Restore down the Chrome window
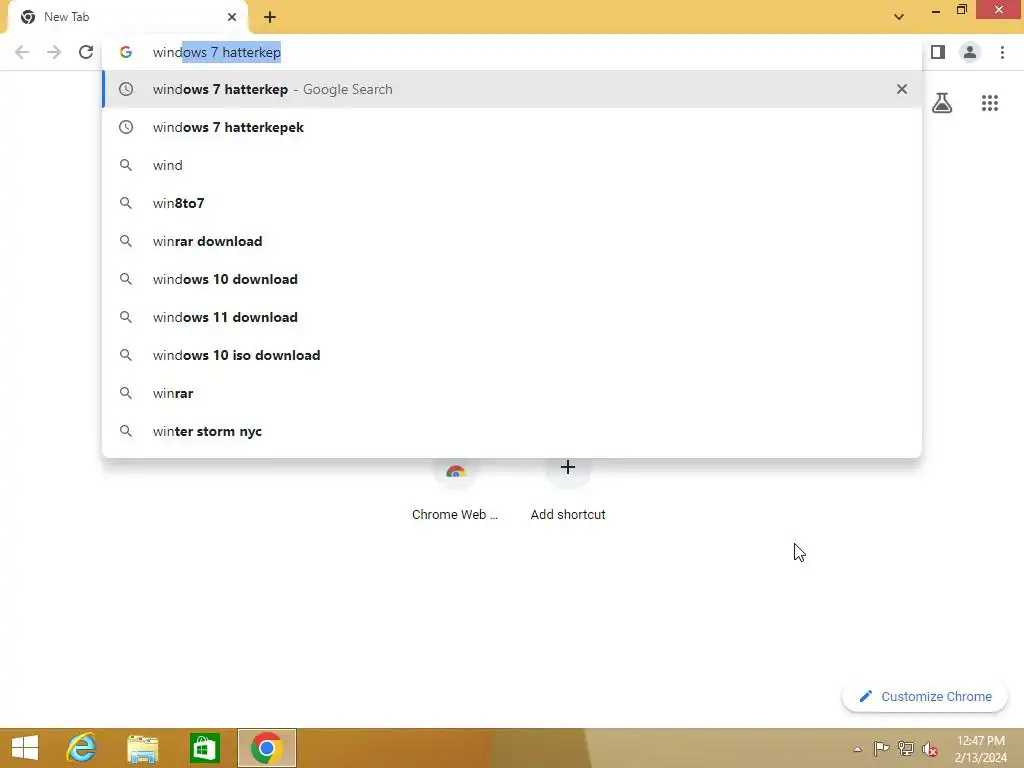 (961, 10)
